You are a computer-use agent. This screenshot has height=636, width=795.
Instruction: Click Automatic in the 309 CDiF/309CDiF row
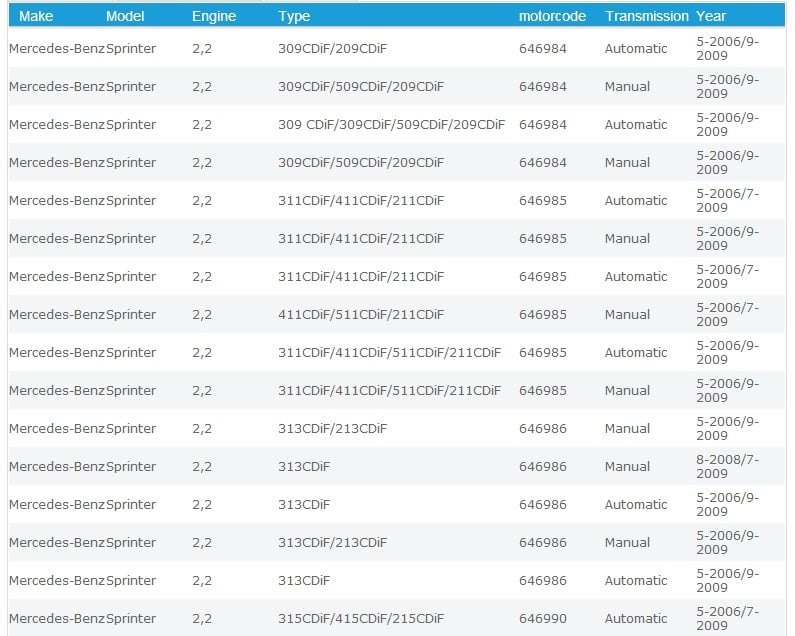tap(636, 125)
